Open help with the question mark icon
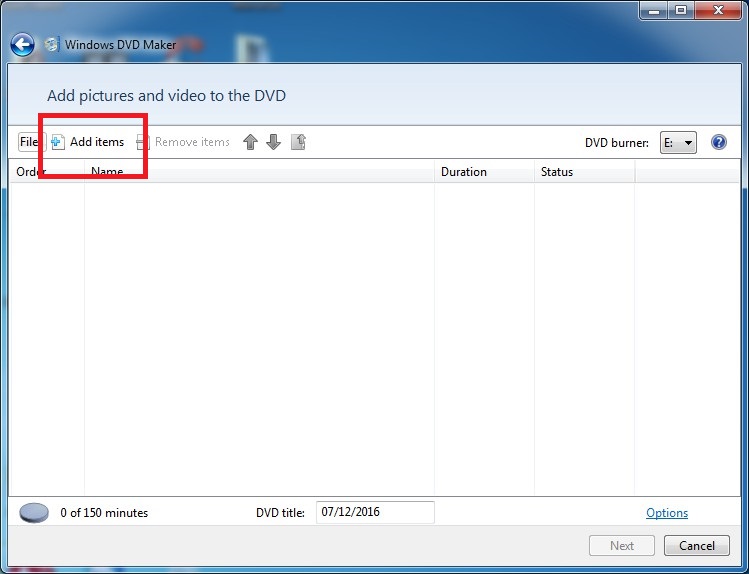 (718, 142)
